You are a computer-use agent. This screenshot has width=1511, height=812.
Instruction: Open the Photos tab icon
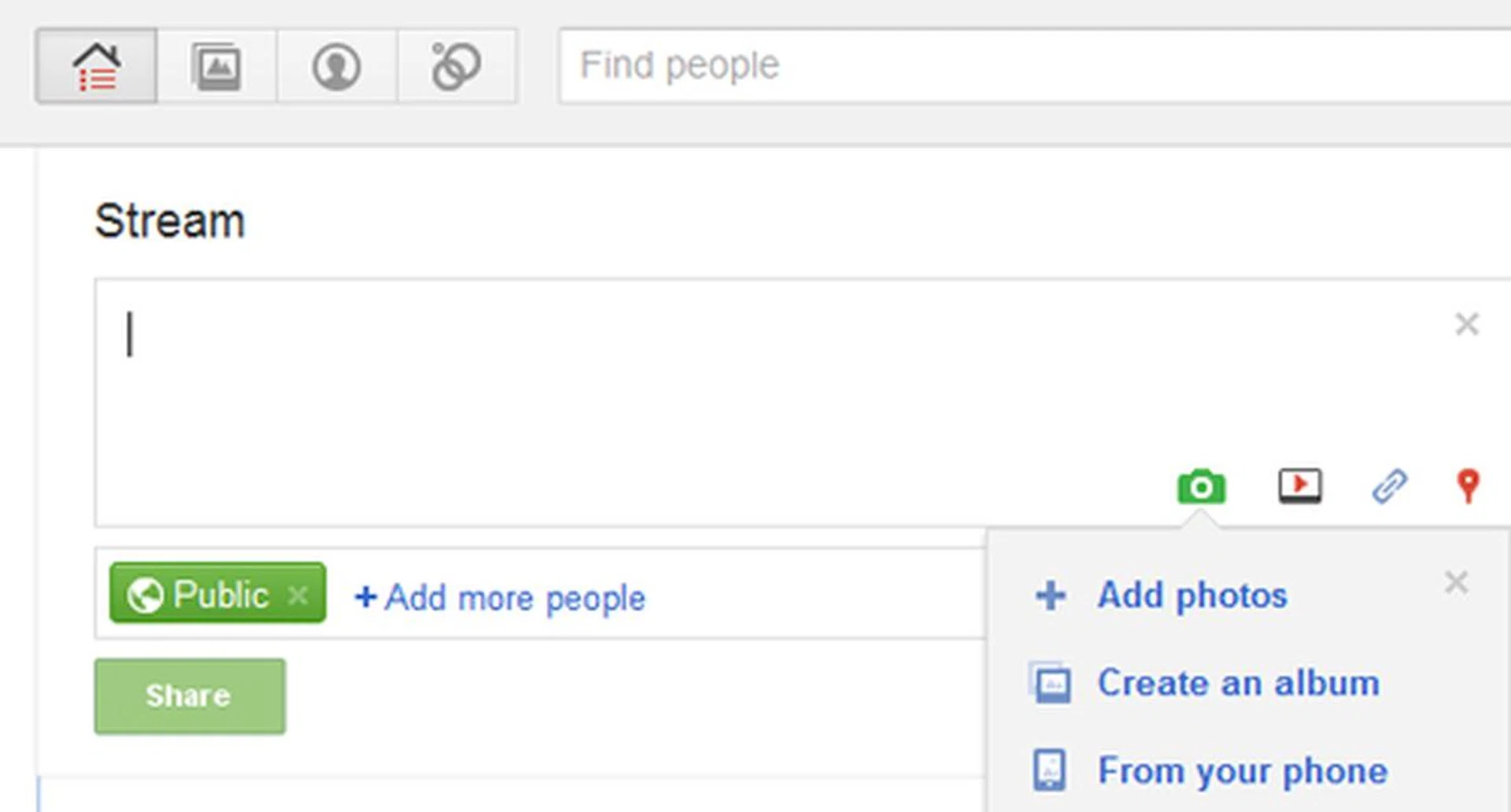click(x=216, y=66)
